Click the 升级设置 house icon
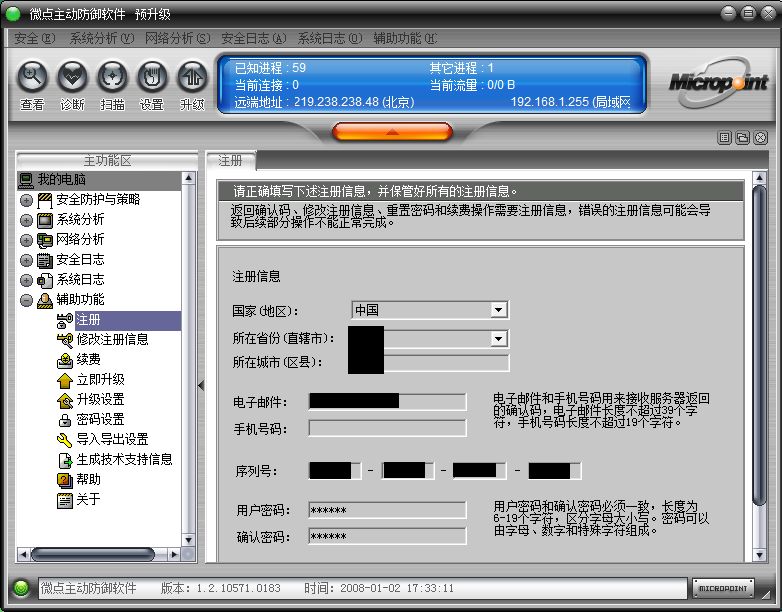The image size is (782, 612). [x=65, y=400]
